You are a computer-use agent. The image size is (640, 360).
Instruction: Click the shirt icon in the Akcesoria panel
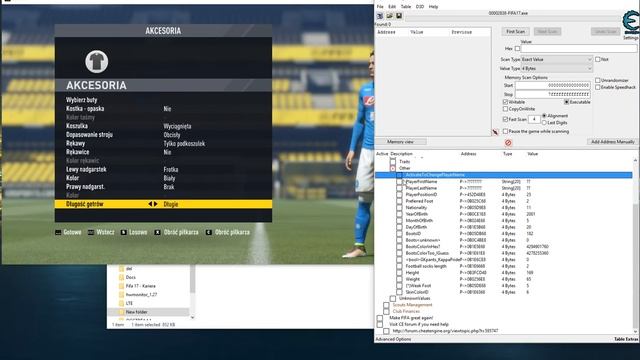[x=97, y=62]
